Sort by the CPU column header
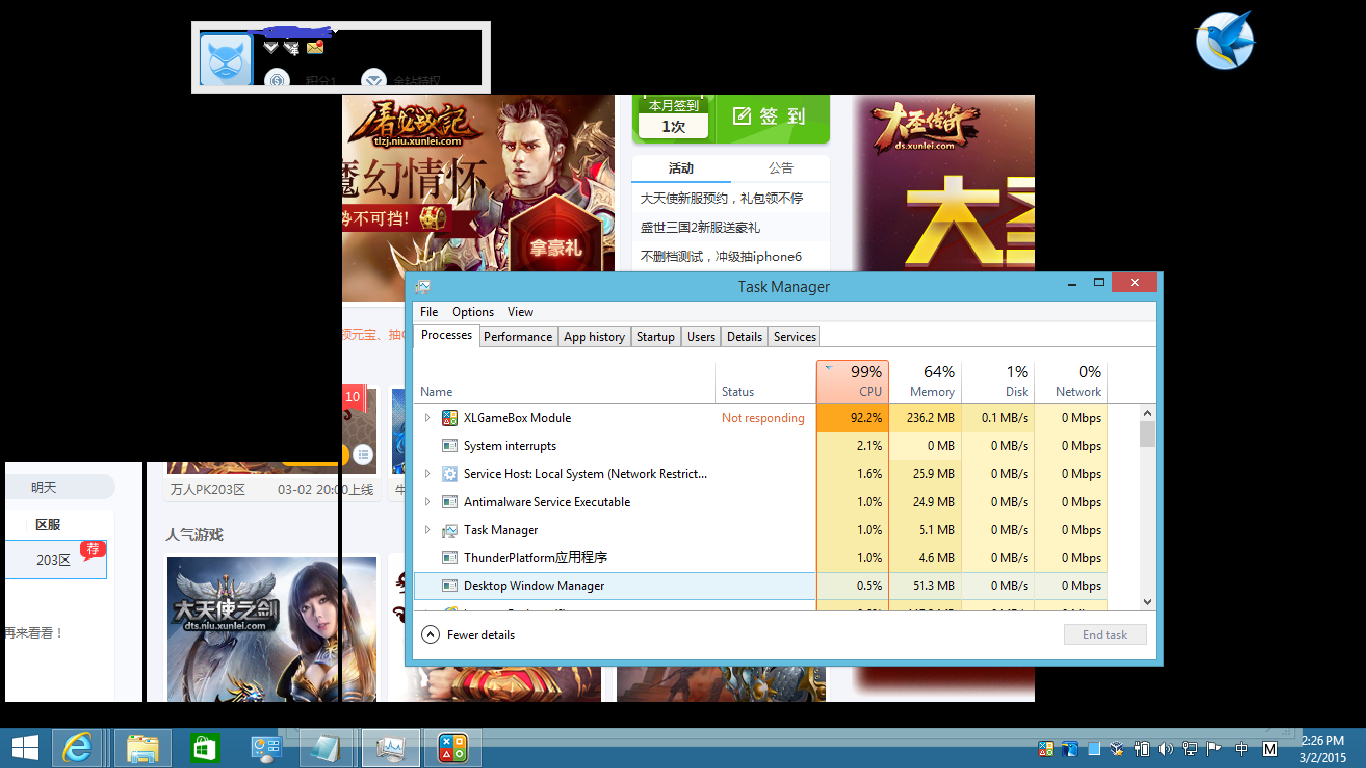This screenshot has width=1366, height=768. click(x=853, y=381)
